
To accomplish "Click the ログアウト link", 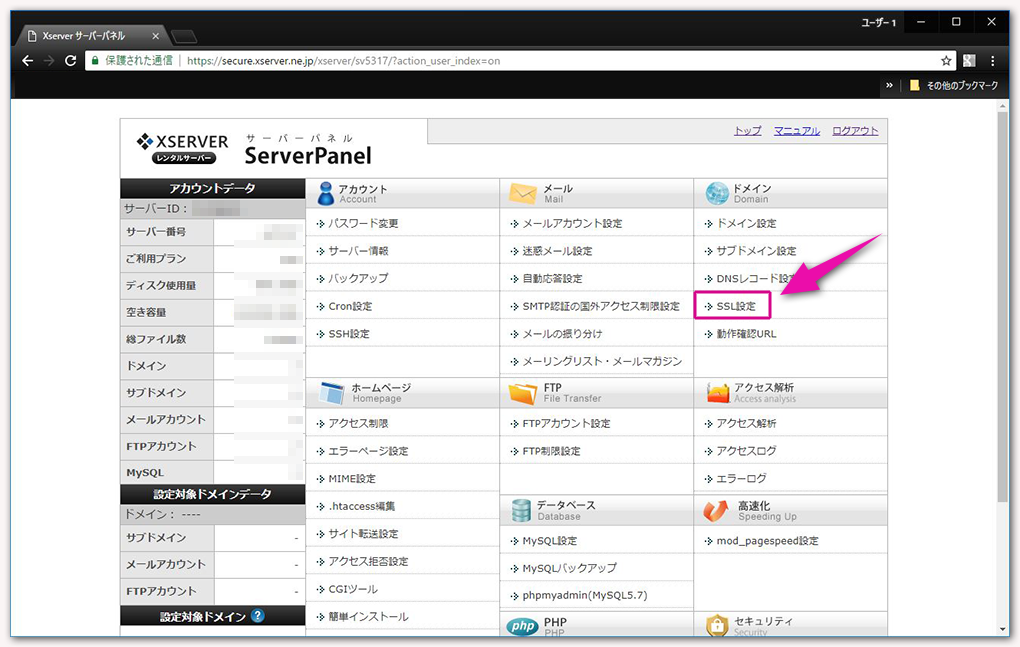I will click(855, 131).
